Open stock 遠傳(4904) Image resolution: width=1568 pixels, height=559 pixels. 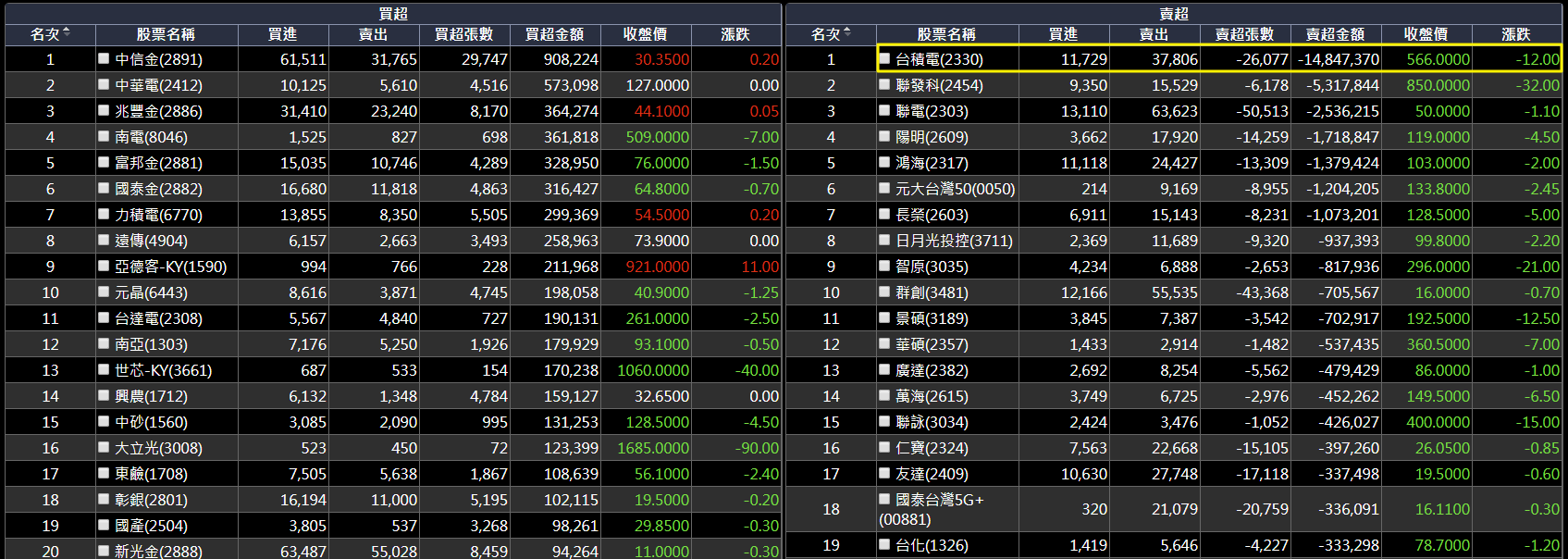pos(151,241)
